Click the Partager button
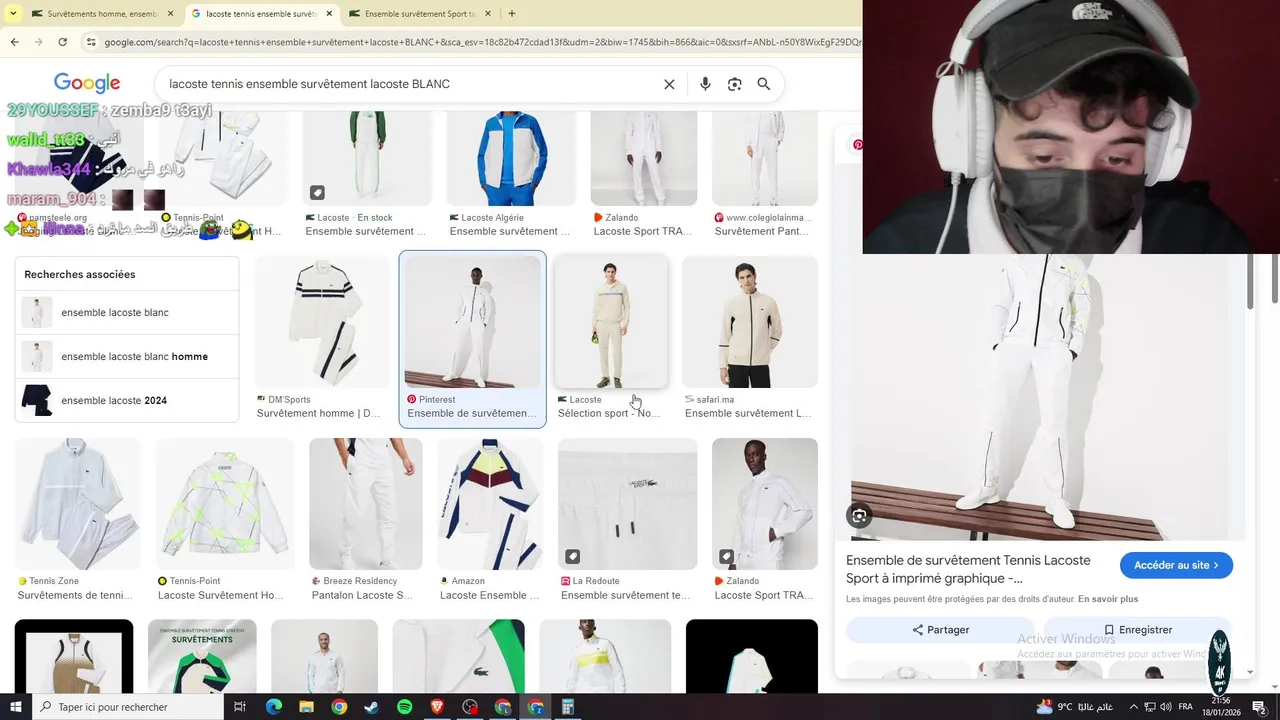Viewport: 1280px width, 720px height. click(940, 630)
